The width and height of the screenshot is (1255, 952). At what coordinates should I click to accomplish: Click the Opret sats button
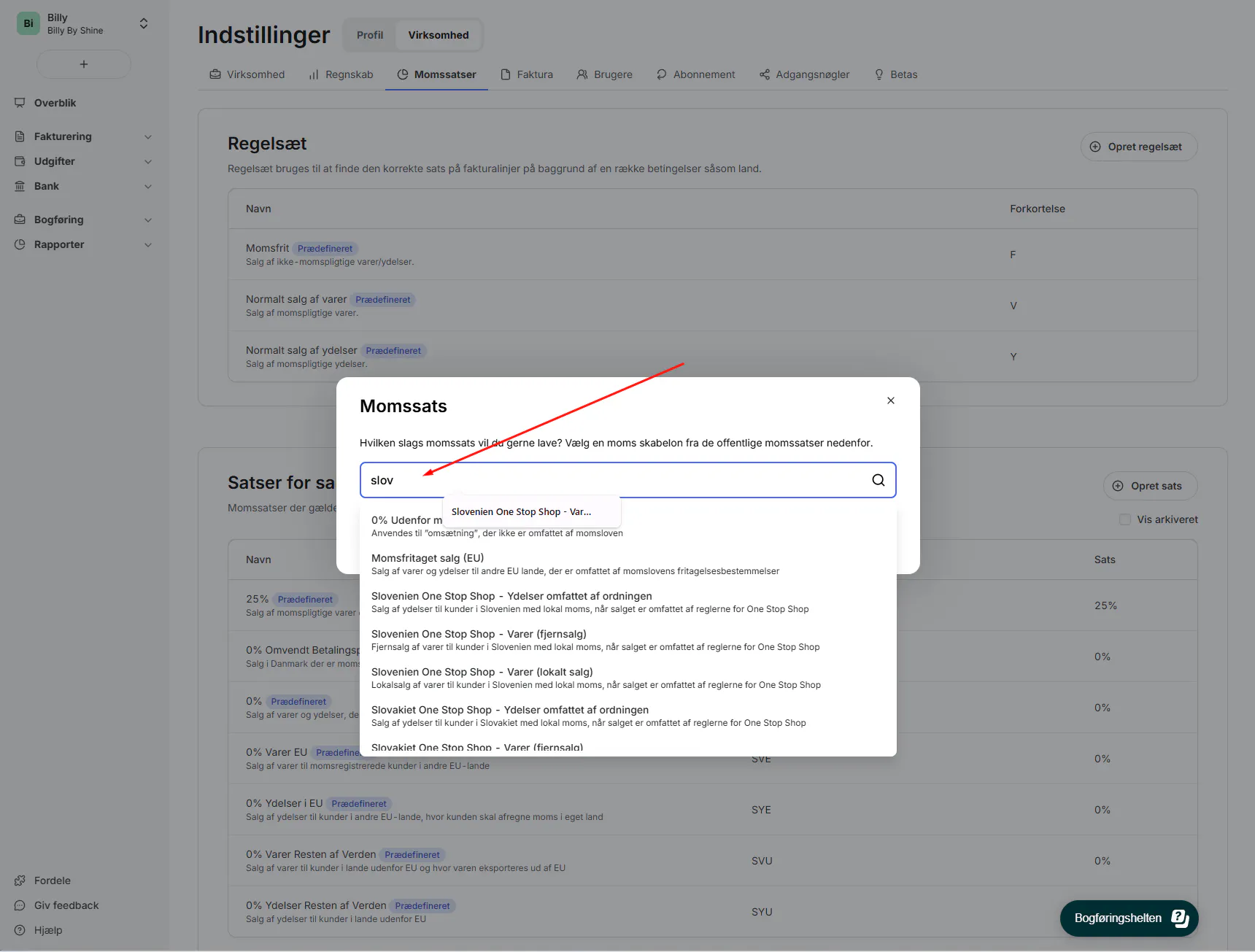coord(1150,486)
